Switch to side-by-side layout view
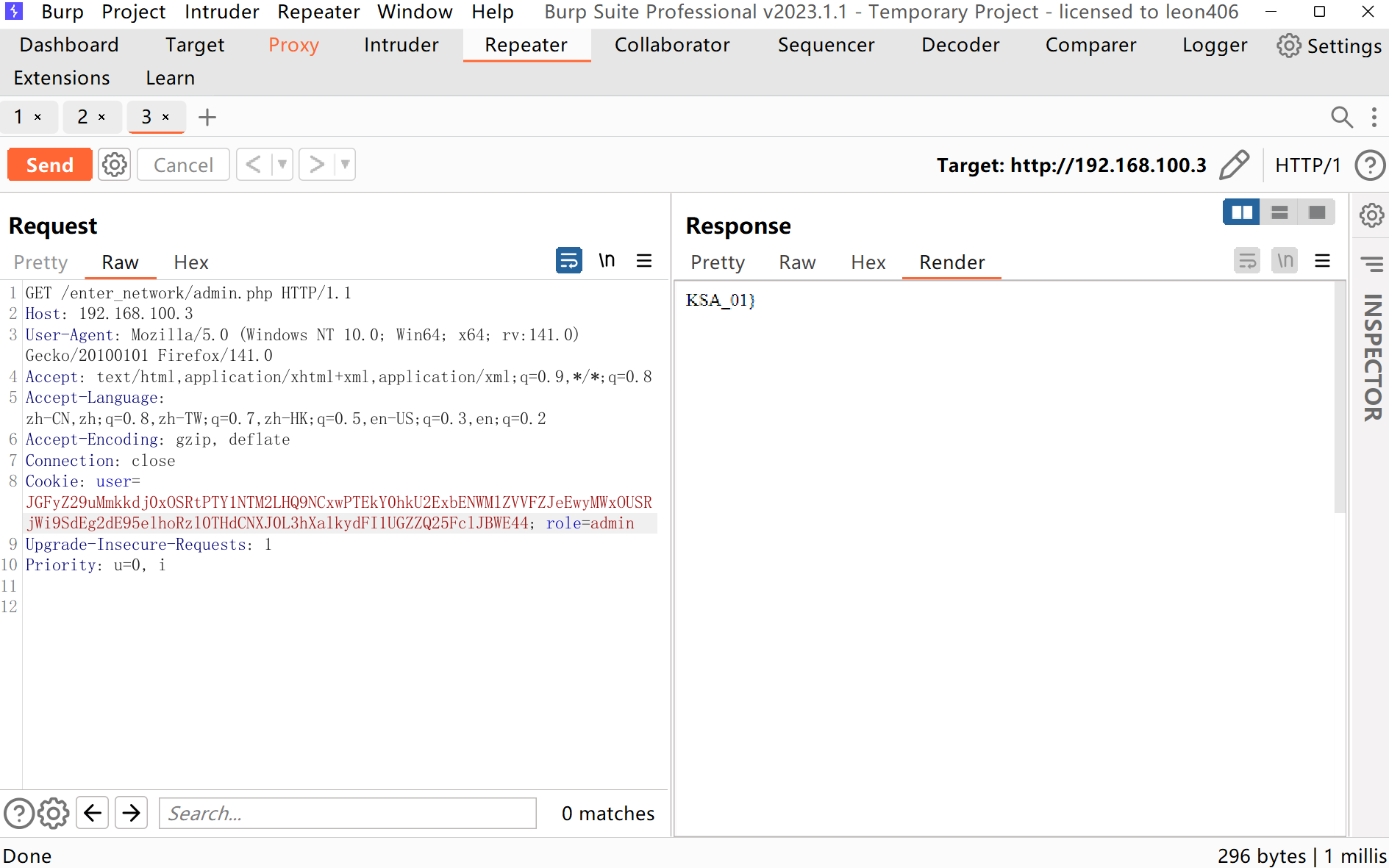This screenshot has height=868, width=1389. (x=1242, y=212)
